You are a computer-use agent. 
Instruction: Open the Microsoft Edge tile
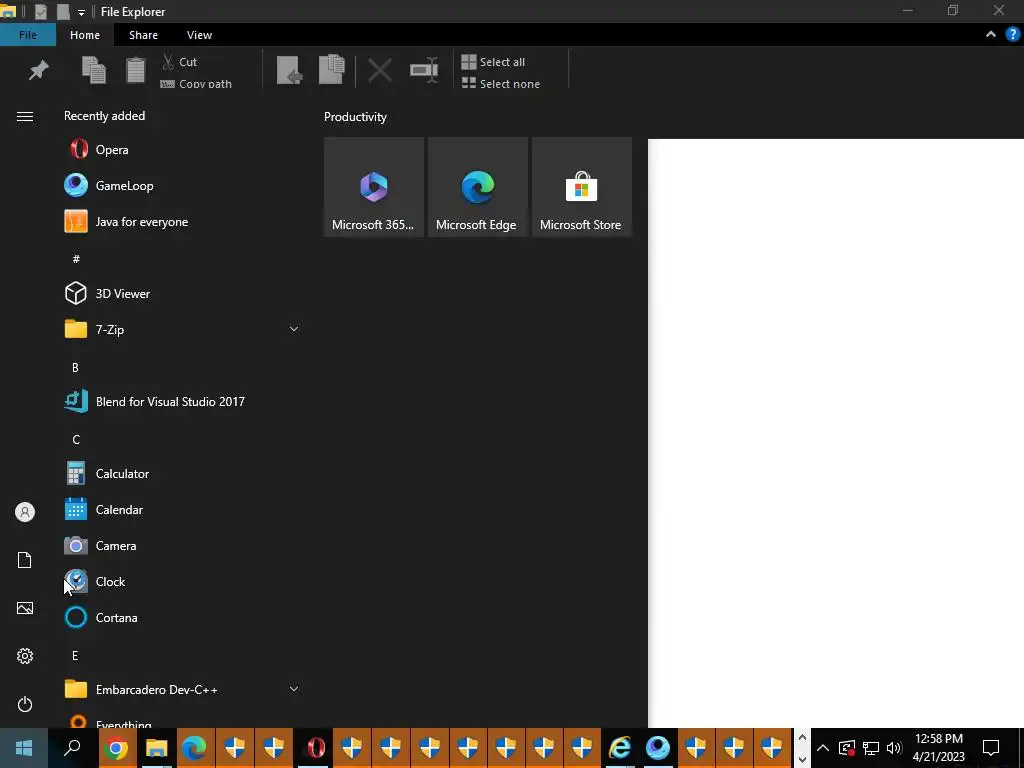[x=477, y=187]
